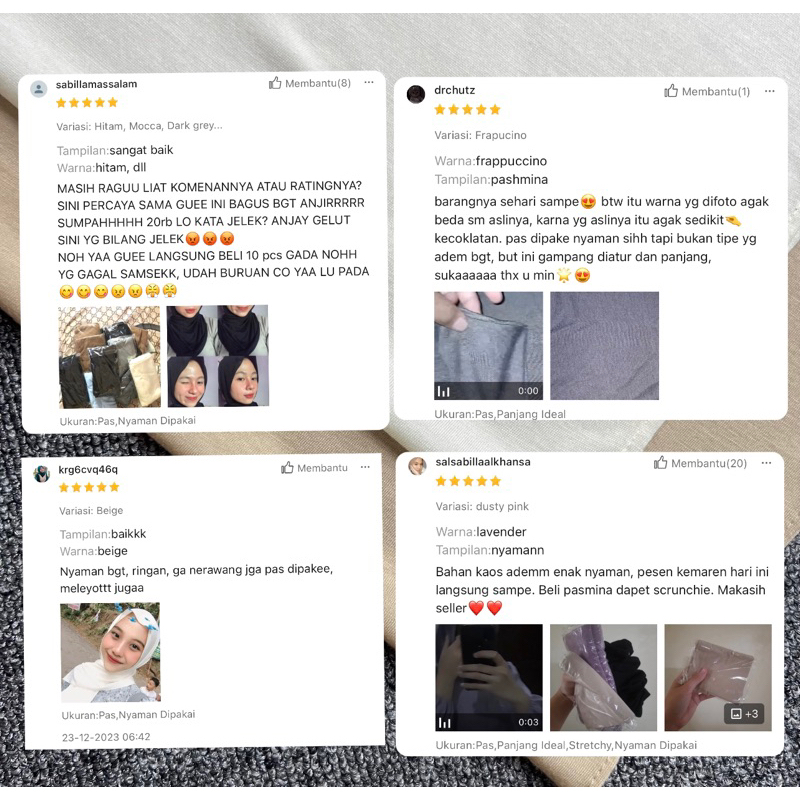
Task: View salsabillaalkhansa's profile avatar
Action: pyautogui.click(x=417, y=466)
